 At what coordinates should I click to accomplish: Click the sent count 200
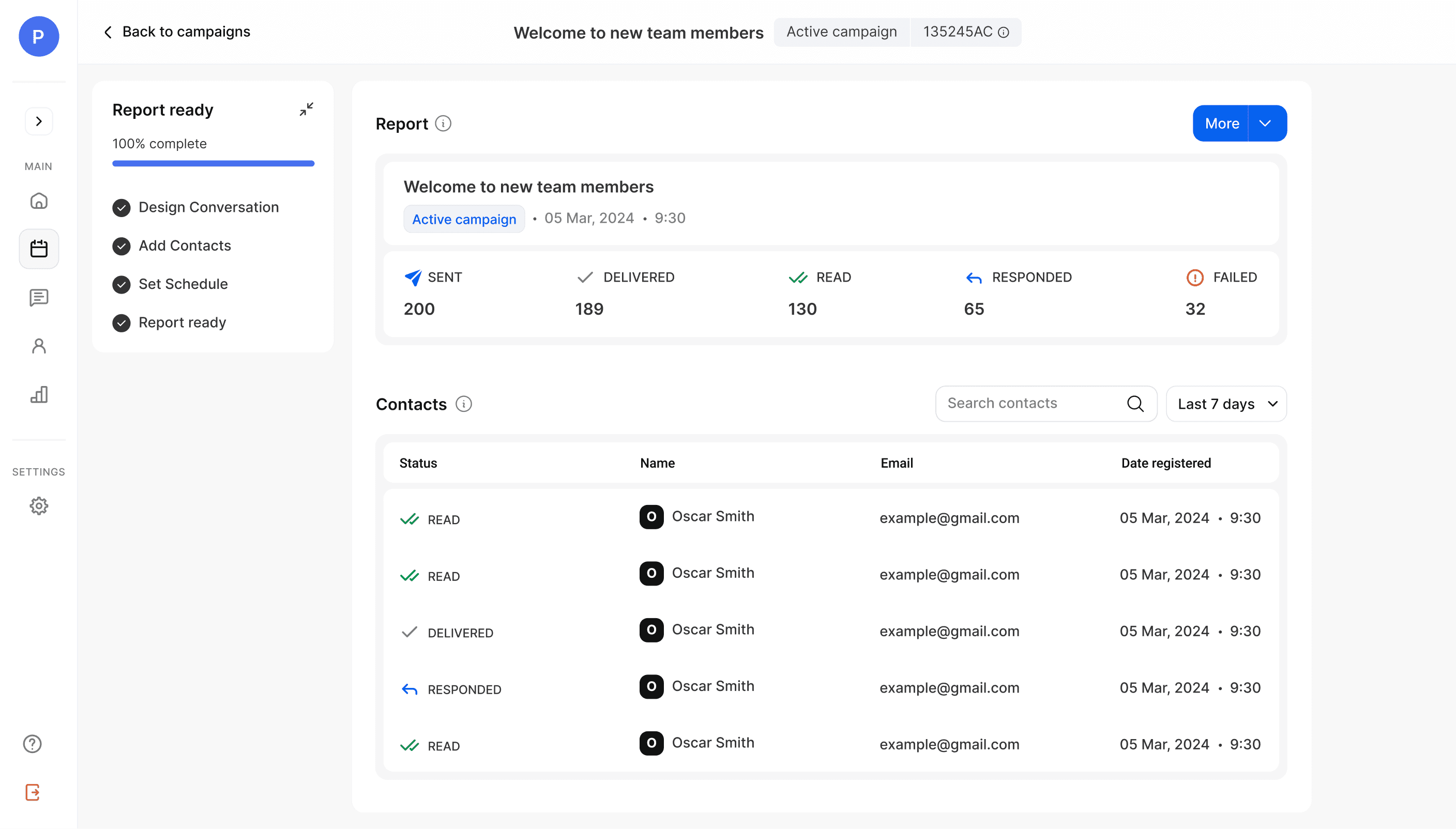[x=419, y=309]
